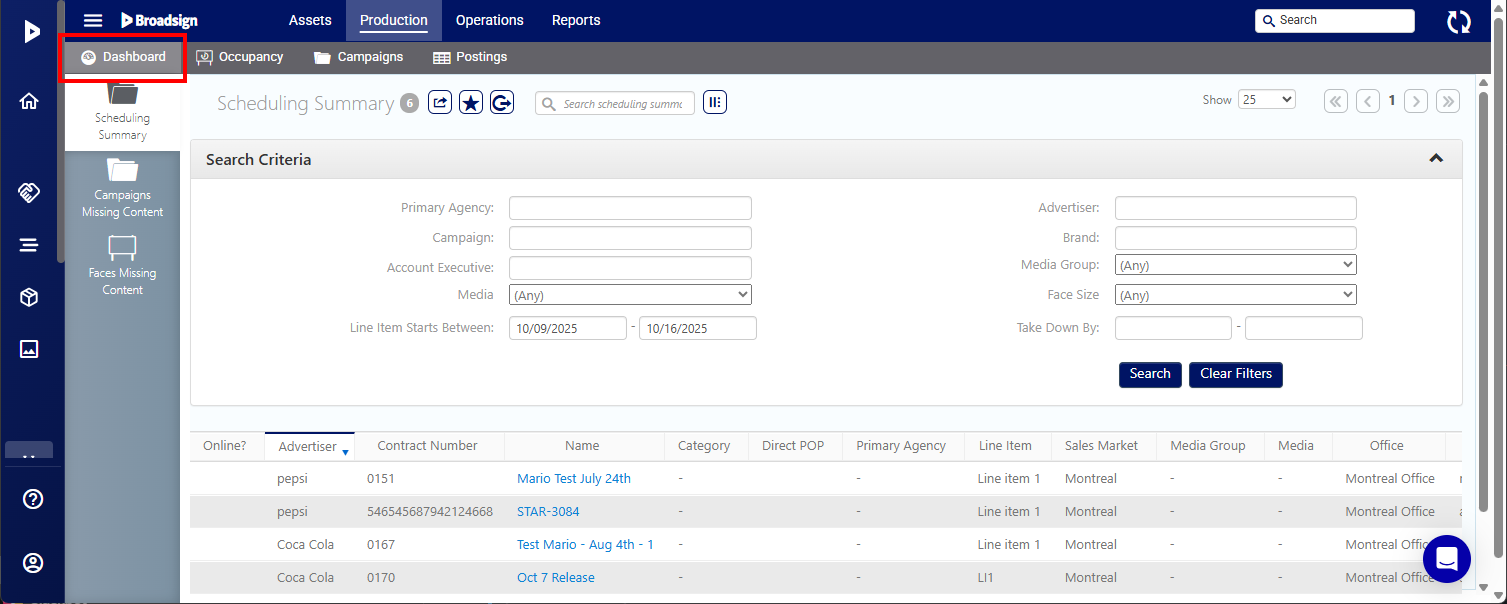This screenshot has height=604, width=1507.
Task: Click the export share icon beside Scheduling Summary
Action: pos(440,102)
